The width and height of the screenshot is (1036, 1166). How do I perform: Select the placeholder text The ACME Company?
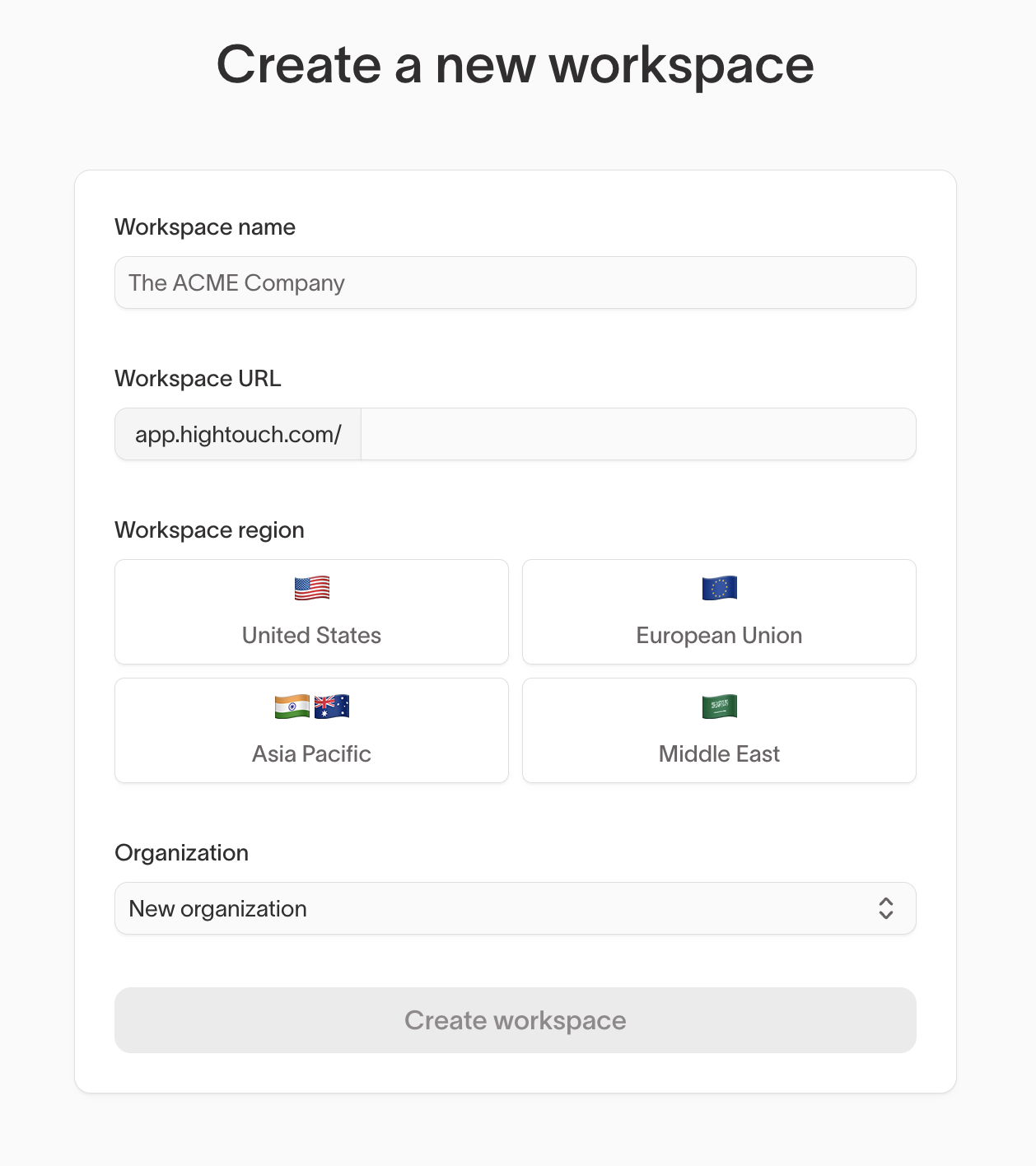coord(236,282)
